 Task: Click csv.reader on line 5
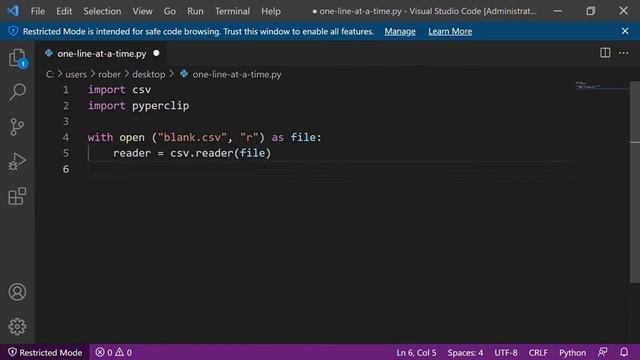point(202,153)
